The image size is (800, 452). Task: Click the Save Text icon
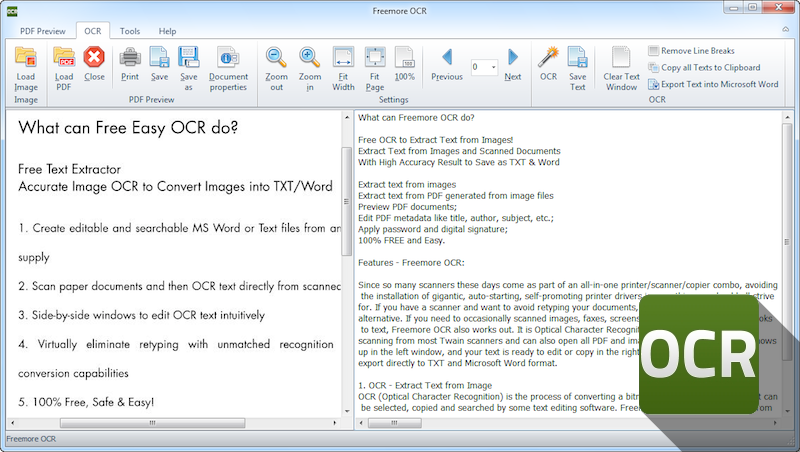[x=578, y=57]
